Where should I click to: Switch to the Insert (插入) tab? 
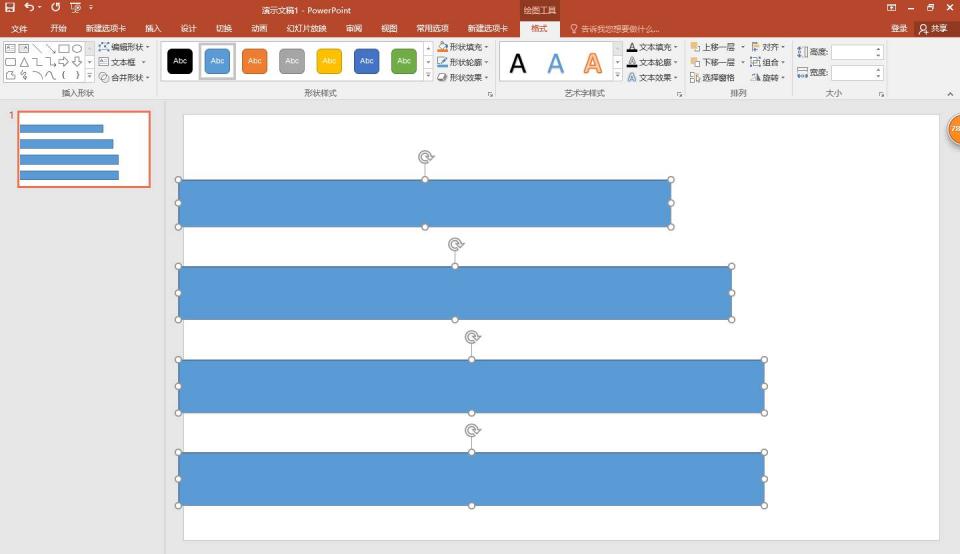[153, 29]
